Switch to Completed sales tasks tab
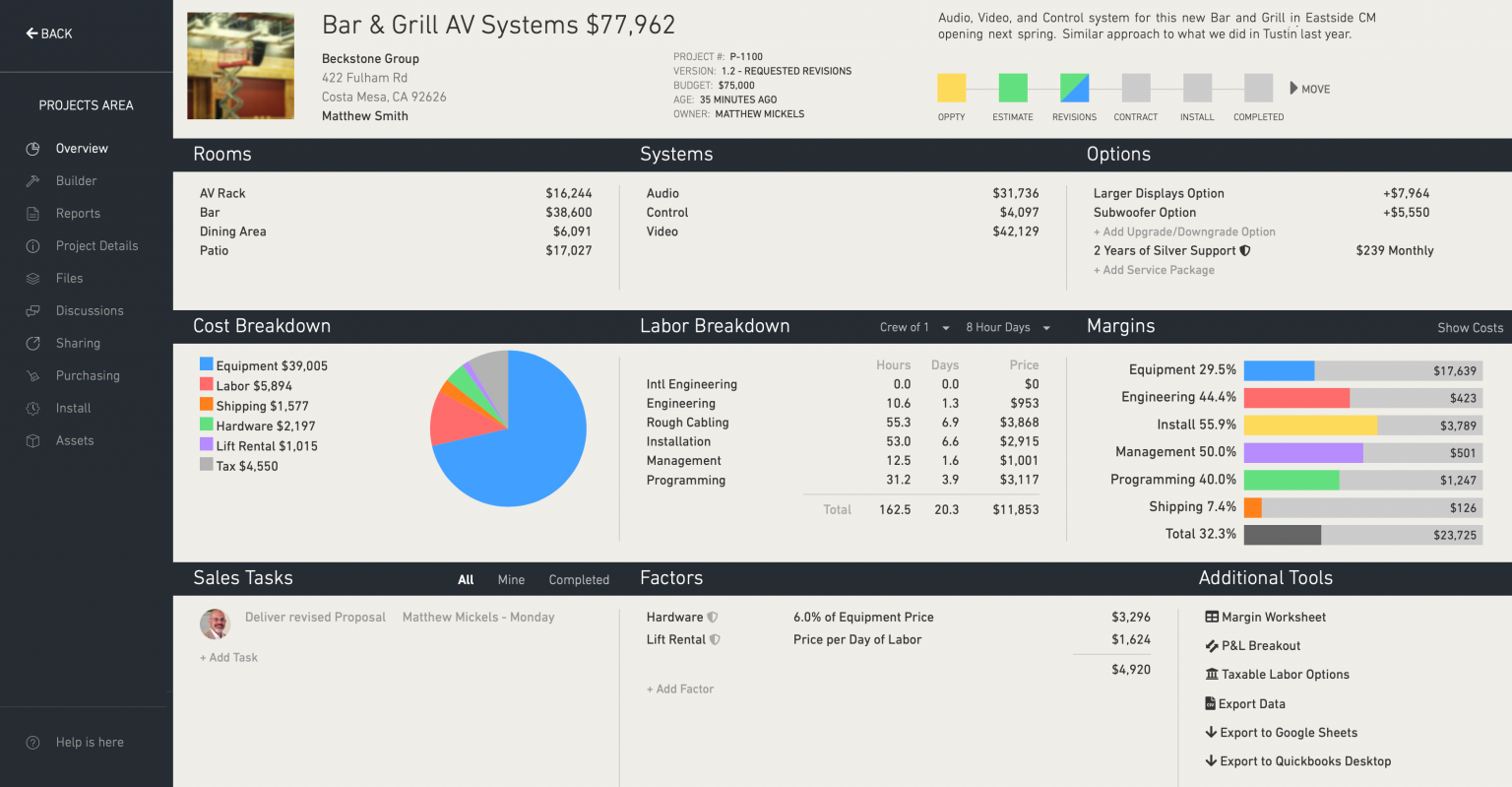1512x787 pixels. pos(579,580)
